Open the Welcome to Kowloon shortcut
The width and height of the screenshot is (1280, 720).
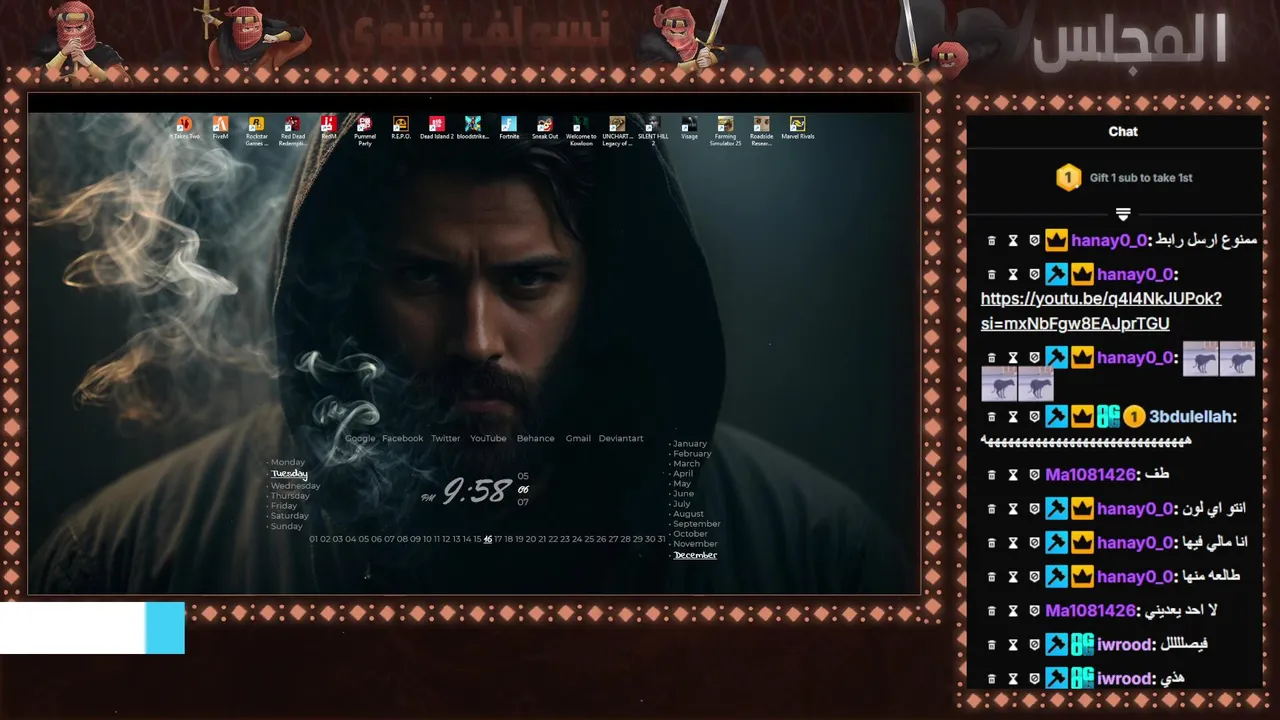581,131
